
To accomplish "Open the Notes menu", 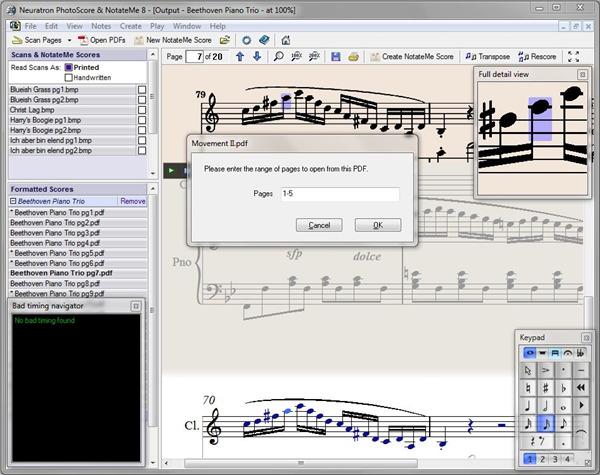I will coord(100,24).
